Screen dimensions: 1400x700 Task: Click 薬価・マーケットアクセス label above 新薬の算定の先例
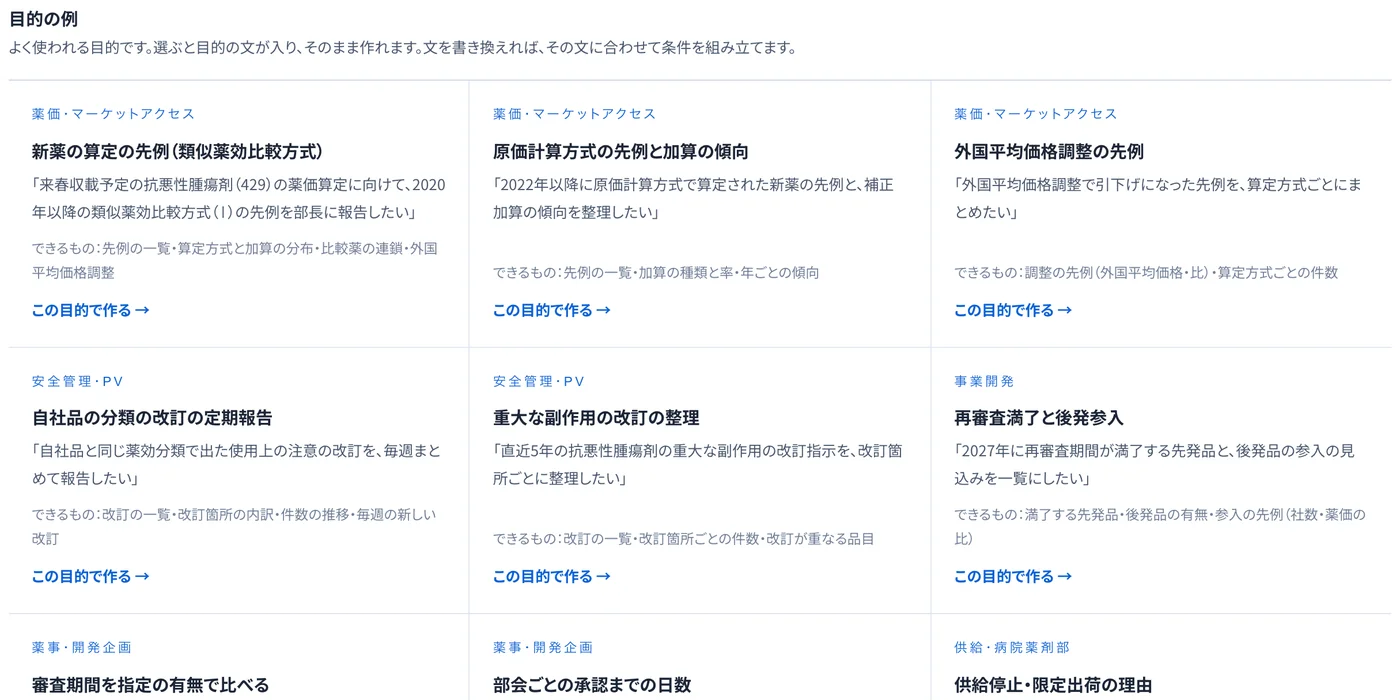pyautogui.click(x=113, y=114)
